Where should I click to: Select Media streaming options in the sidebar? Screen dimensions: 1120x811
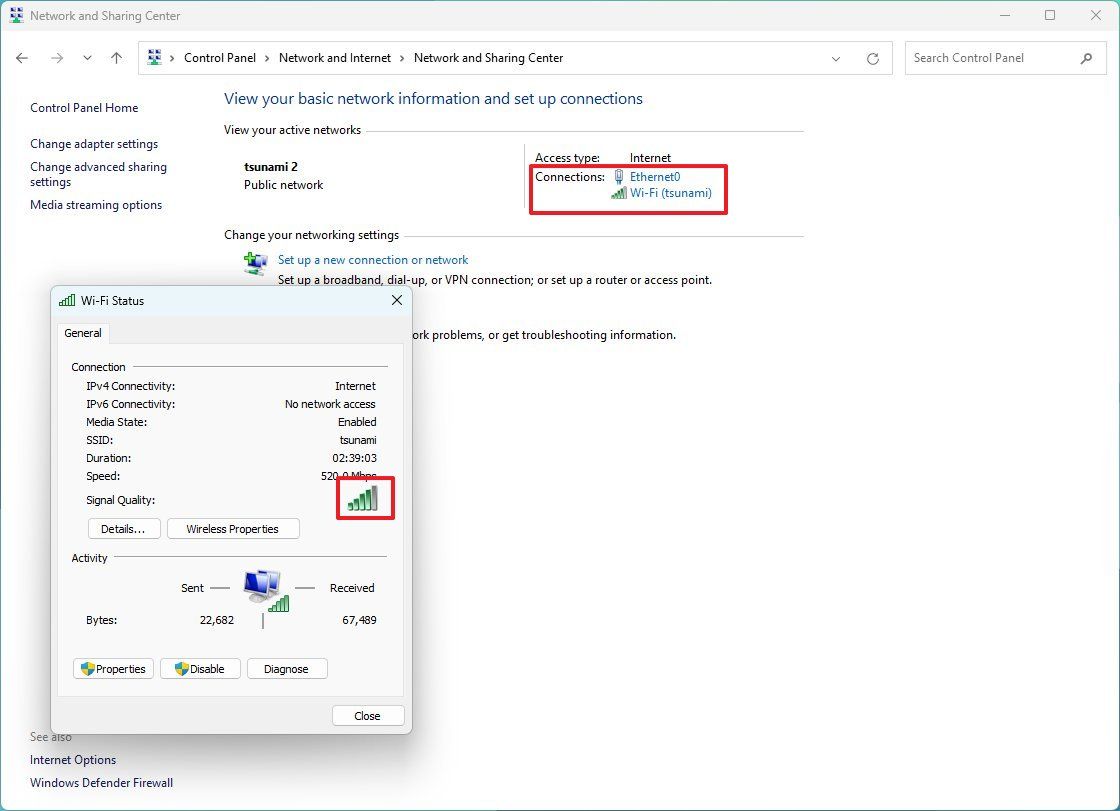pyautogui.click(x=96, y=204)
